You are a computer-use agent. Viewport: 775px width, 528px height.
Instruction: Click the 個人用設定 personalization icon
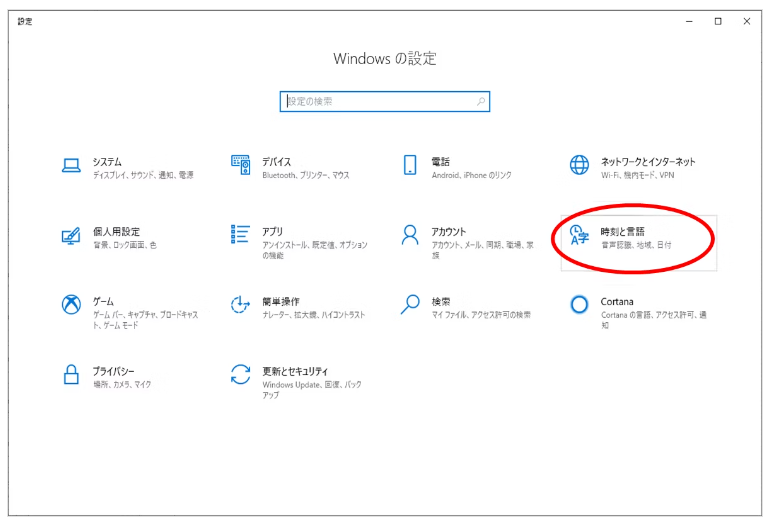(71, 235)
